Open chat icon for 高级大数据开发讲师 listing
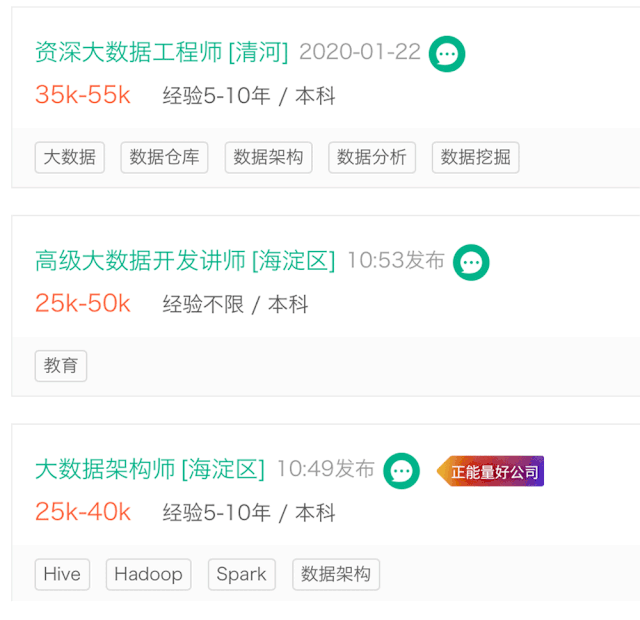 (471, 262)
